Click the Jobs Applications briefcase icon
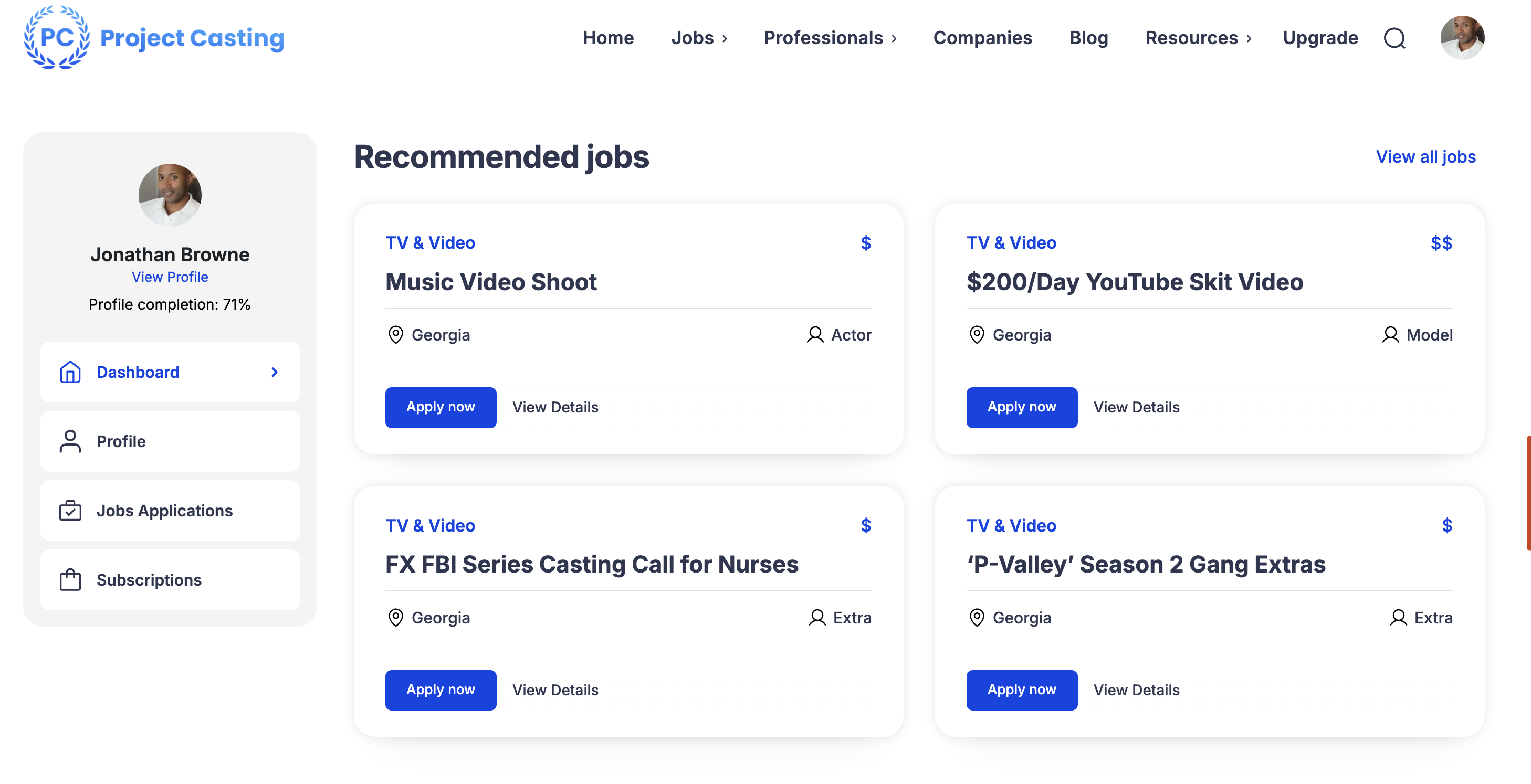 tap(70, 510)
